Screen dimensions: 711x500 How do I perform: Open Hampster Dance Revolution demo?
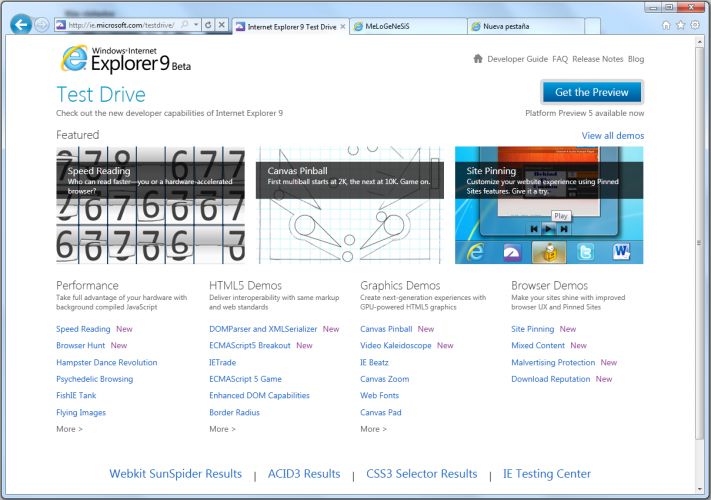(107, 363)
